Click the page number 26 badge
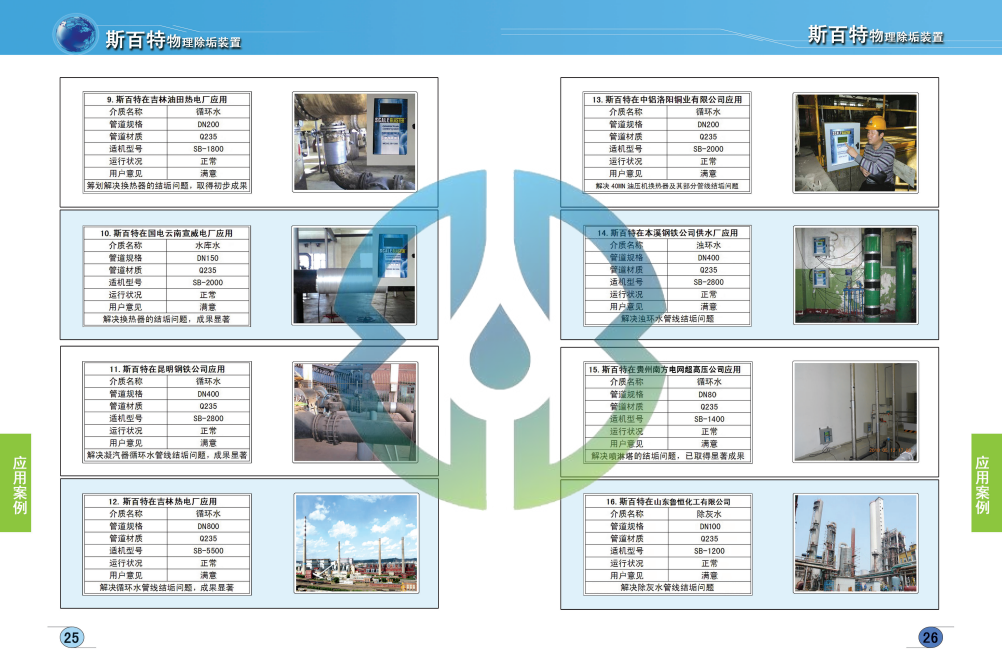The image size is (1002, 665). pyautogui.click(x=930, y=637)
